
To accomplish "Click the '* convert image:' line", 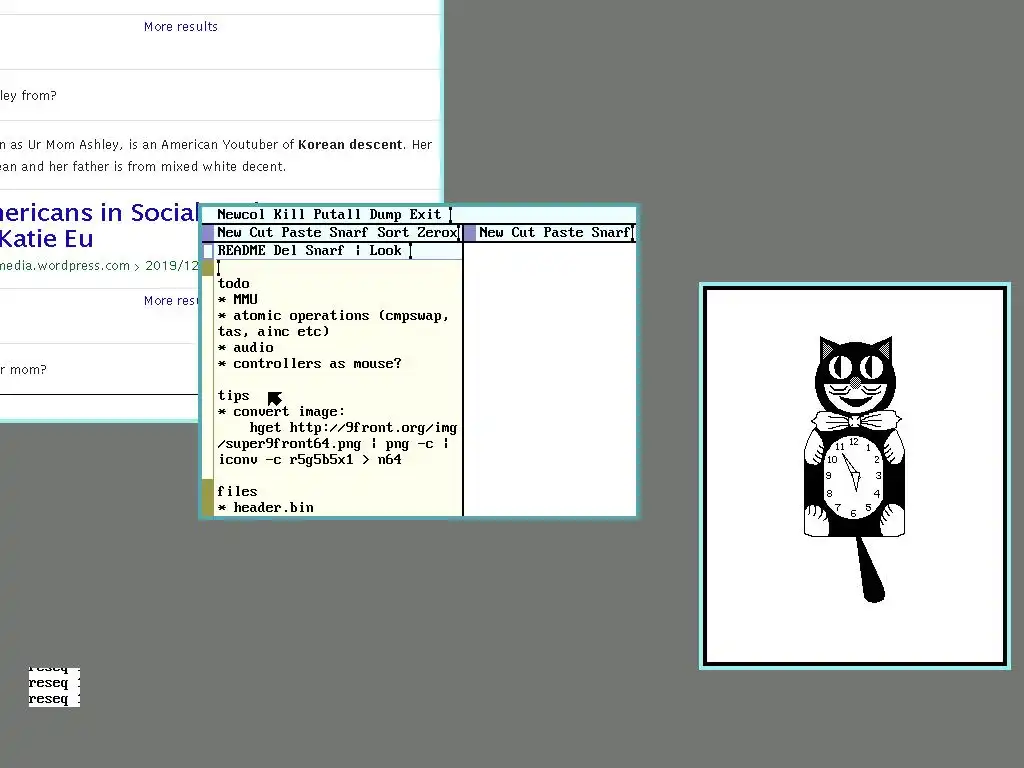I will [281, 411].
